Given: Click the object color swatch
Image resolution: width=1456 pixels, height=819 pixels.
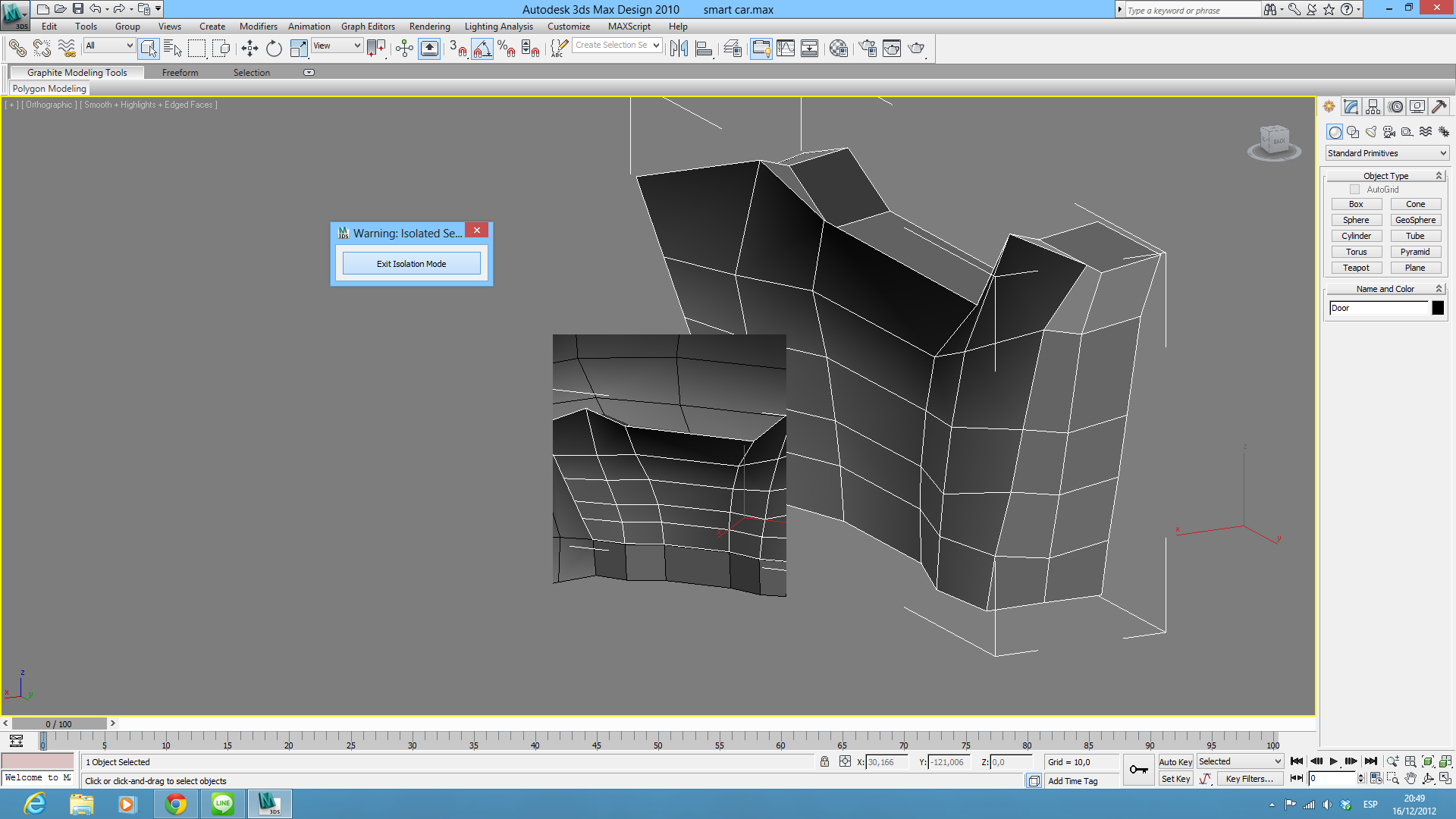Looking at the screenshot, I should pos(1438,308).
